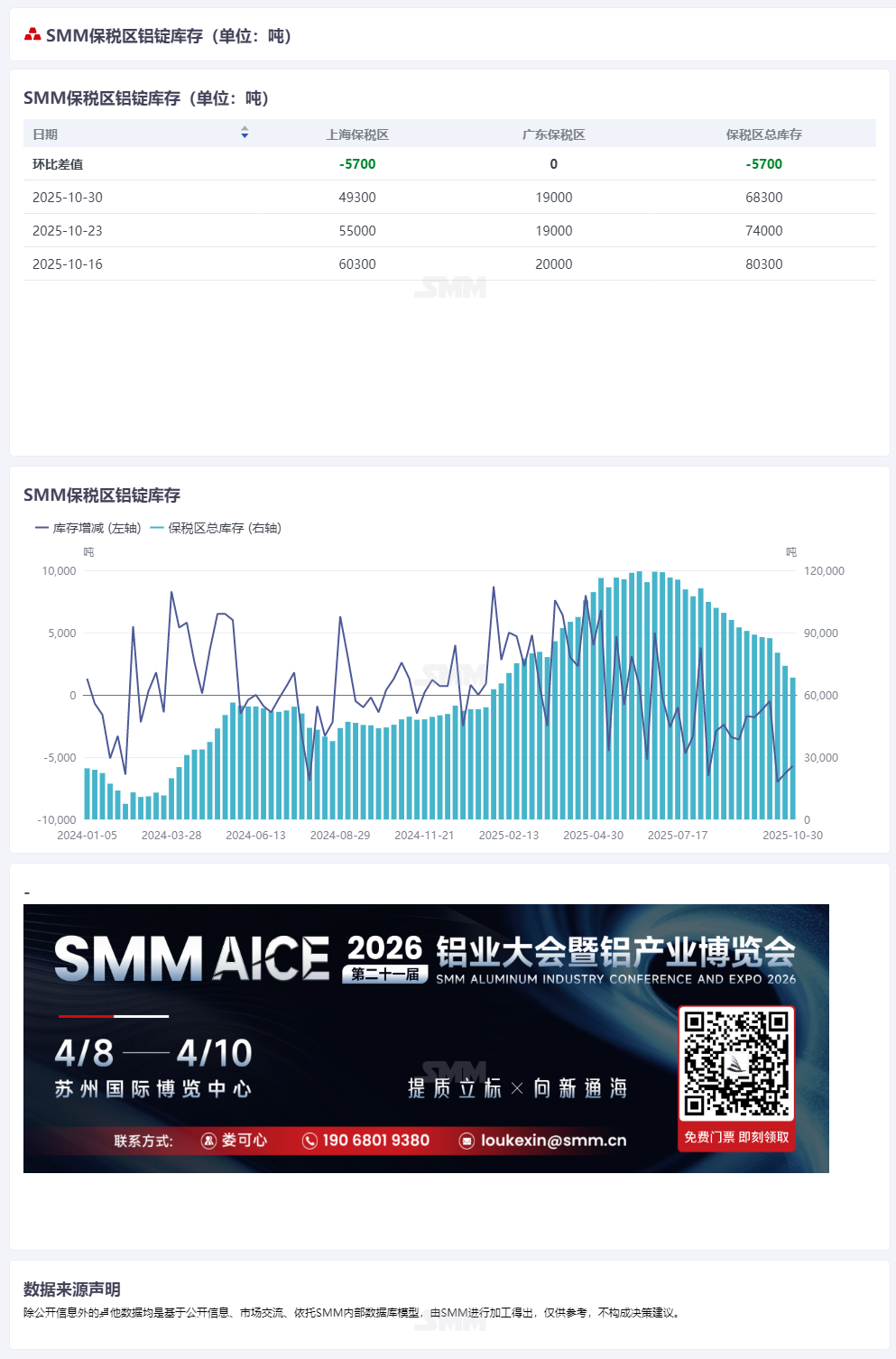
Task: Sort table by the 日期 column arrows
Action: tap(245, 133)
